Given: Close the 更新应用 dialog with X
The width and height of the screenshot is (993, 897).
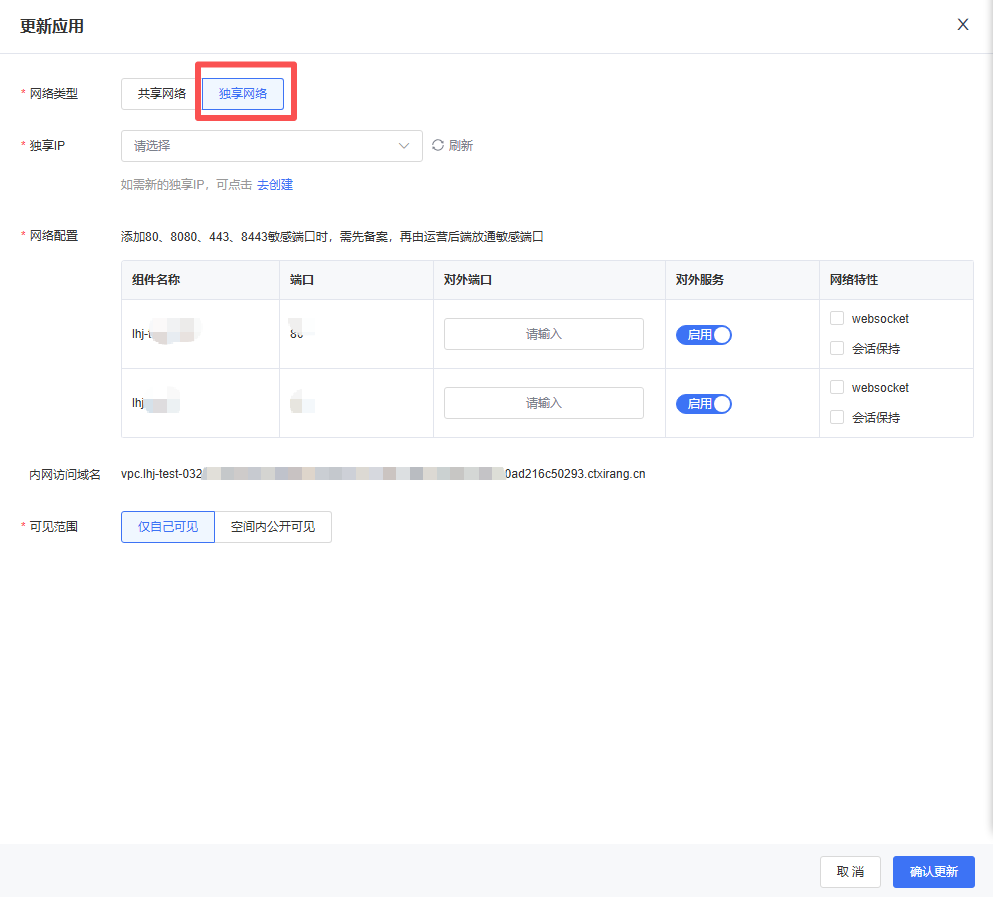Looking at the screenshot, I should pyautogui.click(x=963, y=25).
